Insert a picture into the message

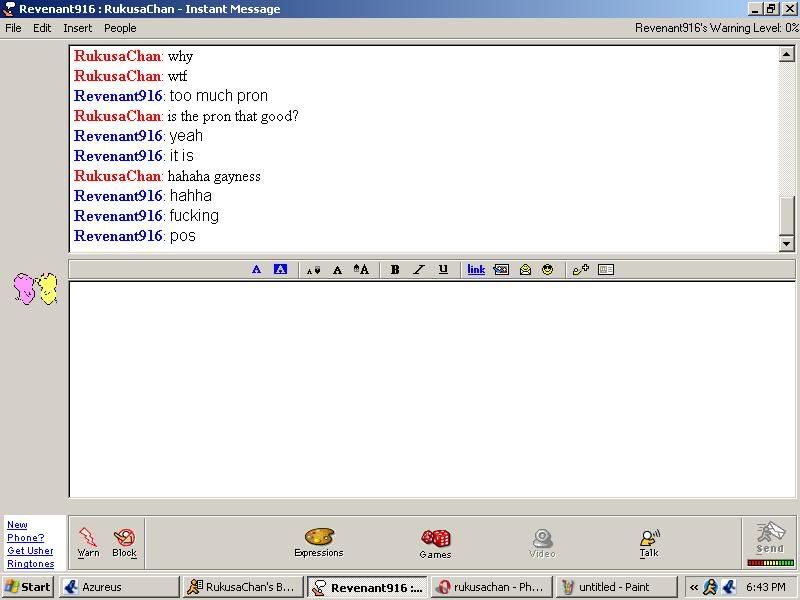(501, 269)
